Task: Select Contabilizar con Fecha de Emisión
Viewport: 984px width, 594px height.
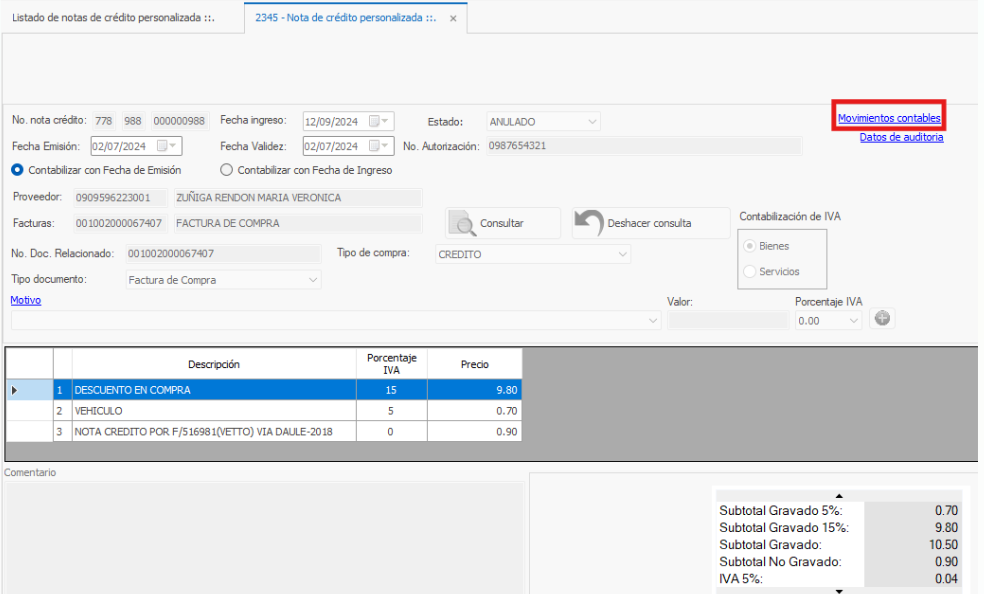Action: (17, 170)
